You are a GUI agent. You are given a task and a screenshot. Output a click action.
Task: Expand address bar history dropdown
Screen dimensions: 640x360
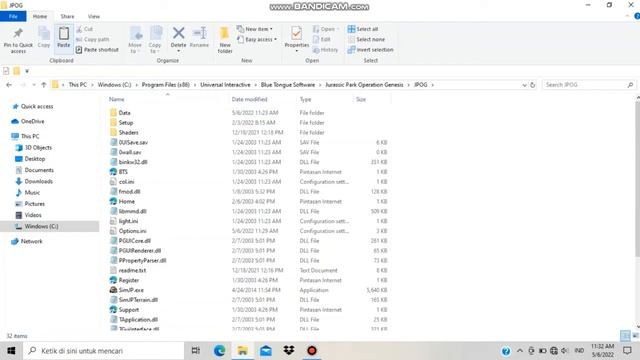point(524,85)
